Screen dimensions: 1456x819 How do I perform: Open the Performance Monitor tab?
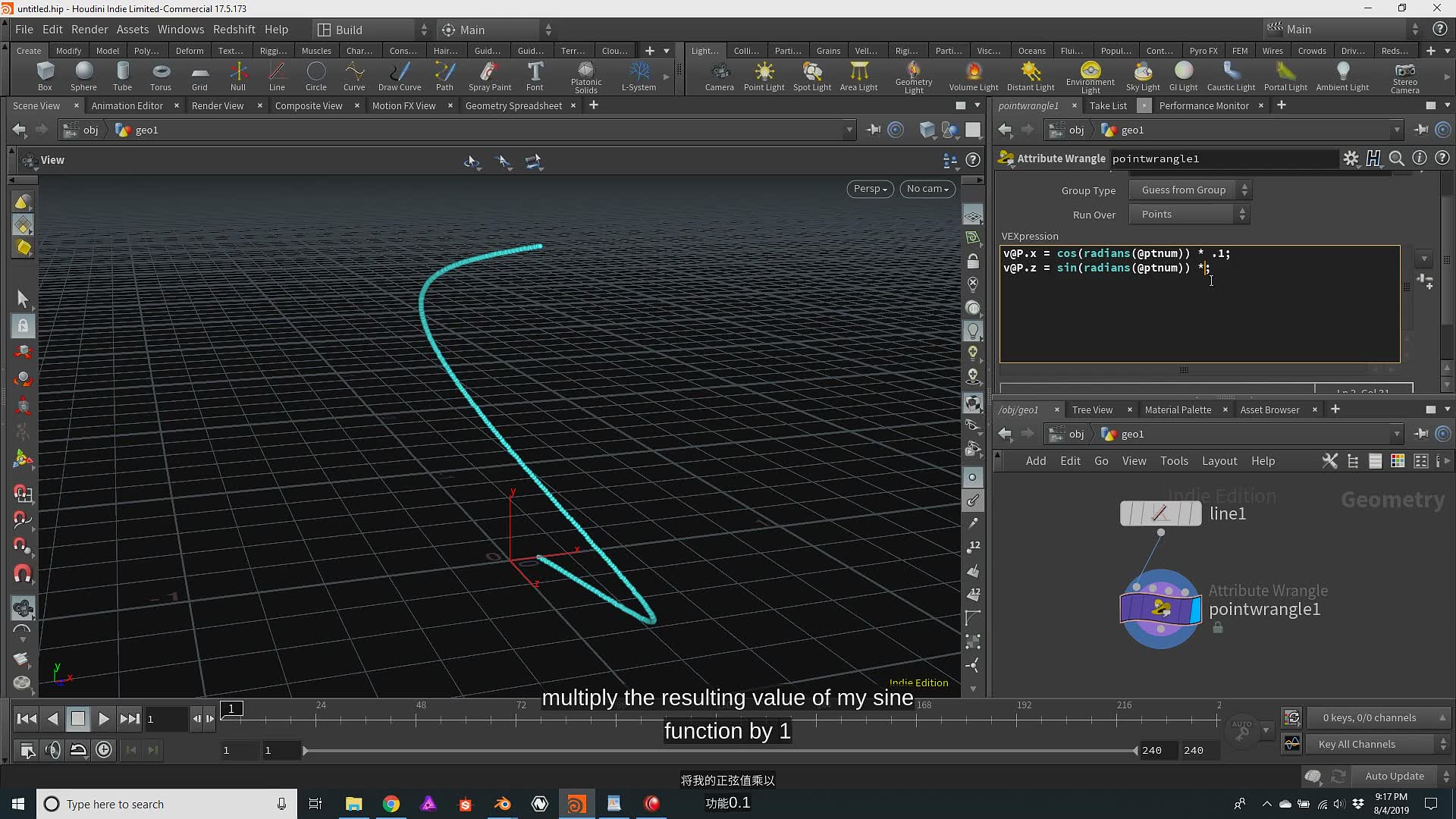pyautogui.click(x=1203, y=105)
